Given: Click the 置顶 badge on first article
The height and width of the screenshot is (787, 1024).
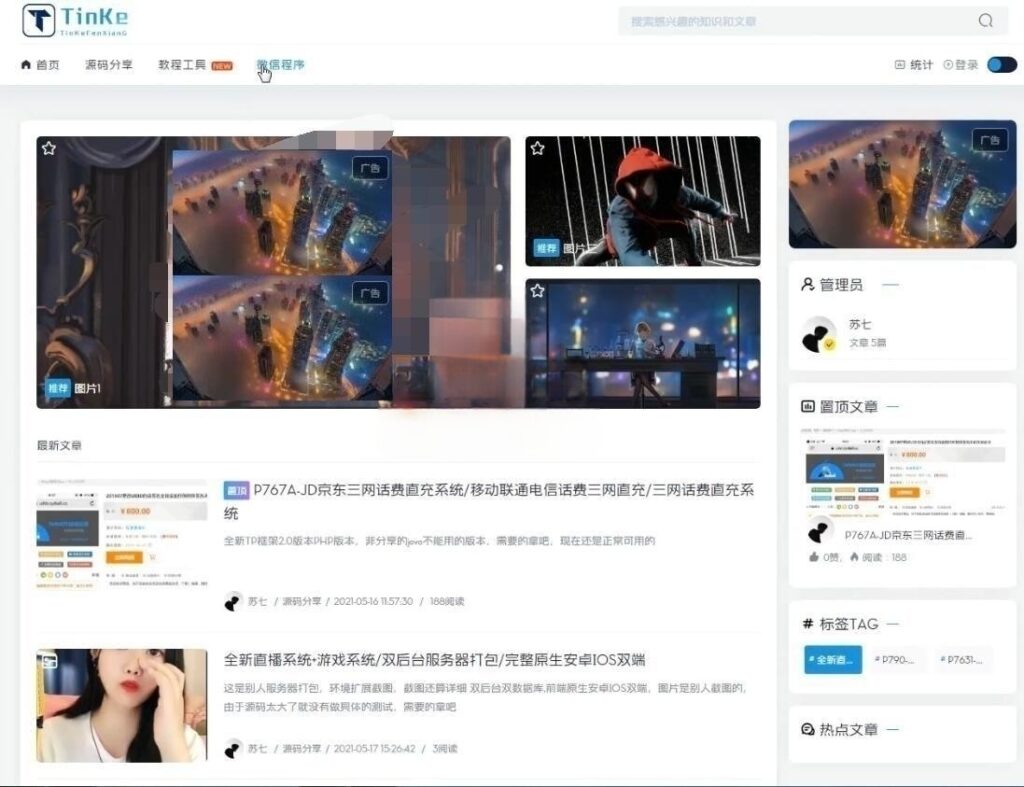Looking at the screenshot, I should pyautogui.click(x=236, y=490).
